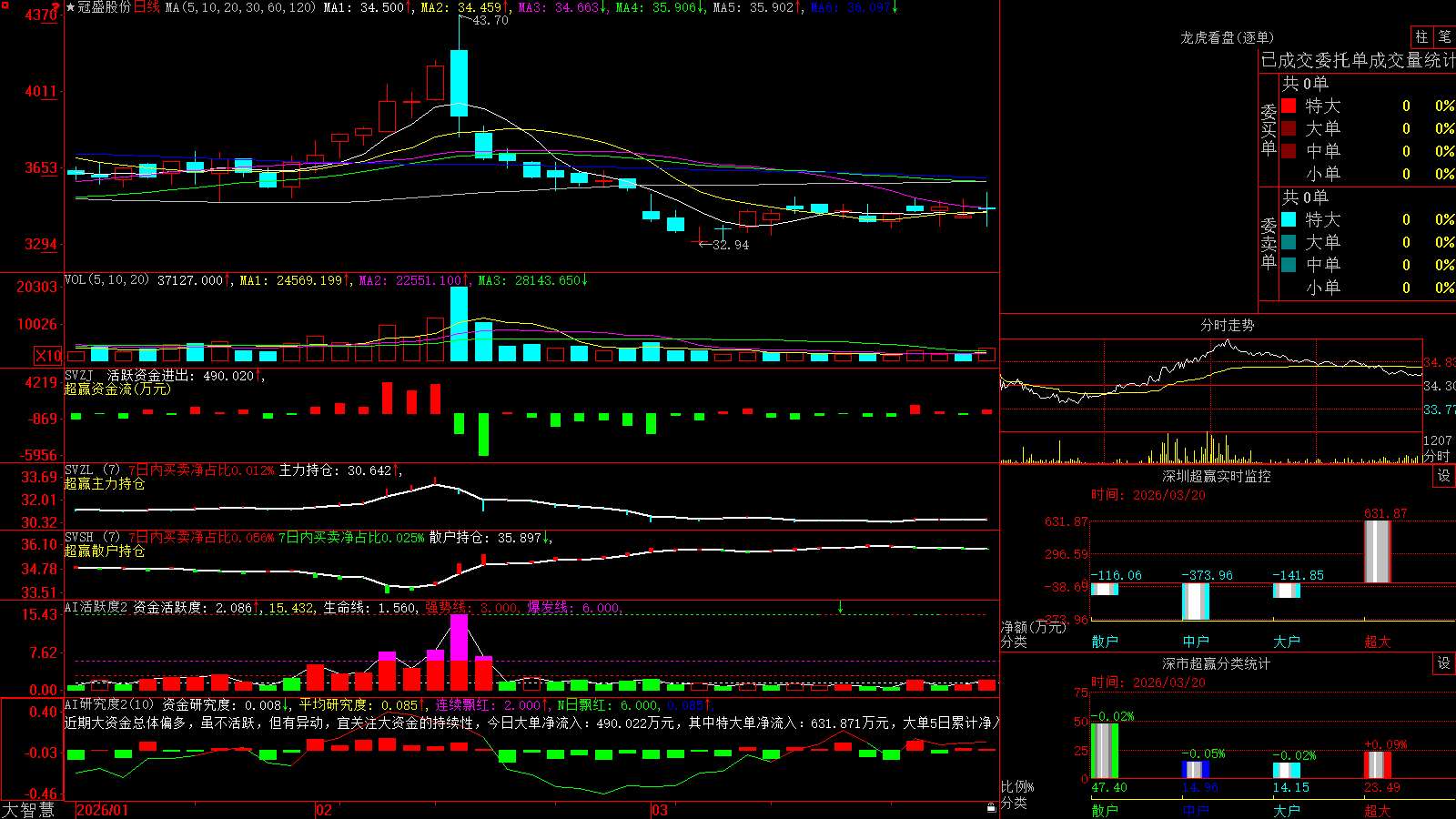This screenshot has width=1456, height=819.
Task: Click red 特大 buy-order color swatch
Action: pyautogui.click(x=1289, y=106)
